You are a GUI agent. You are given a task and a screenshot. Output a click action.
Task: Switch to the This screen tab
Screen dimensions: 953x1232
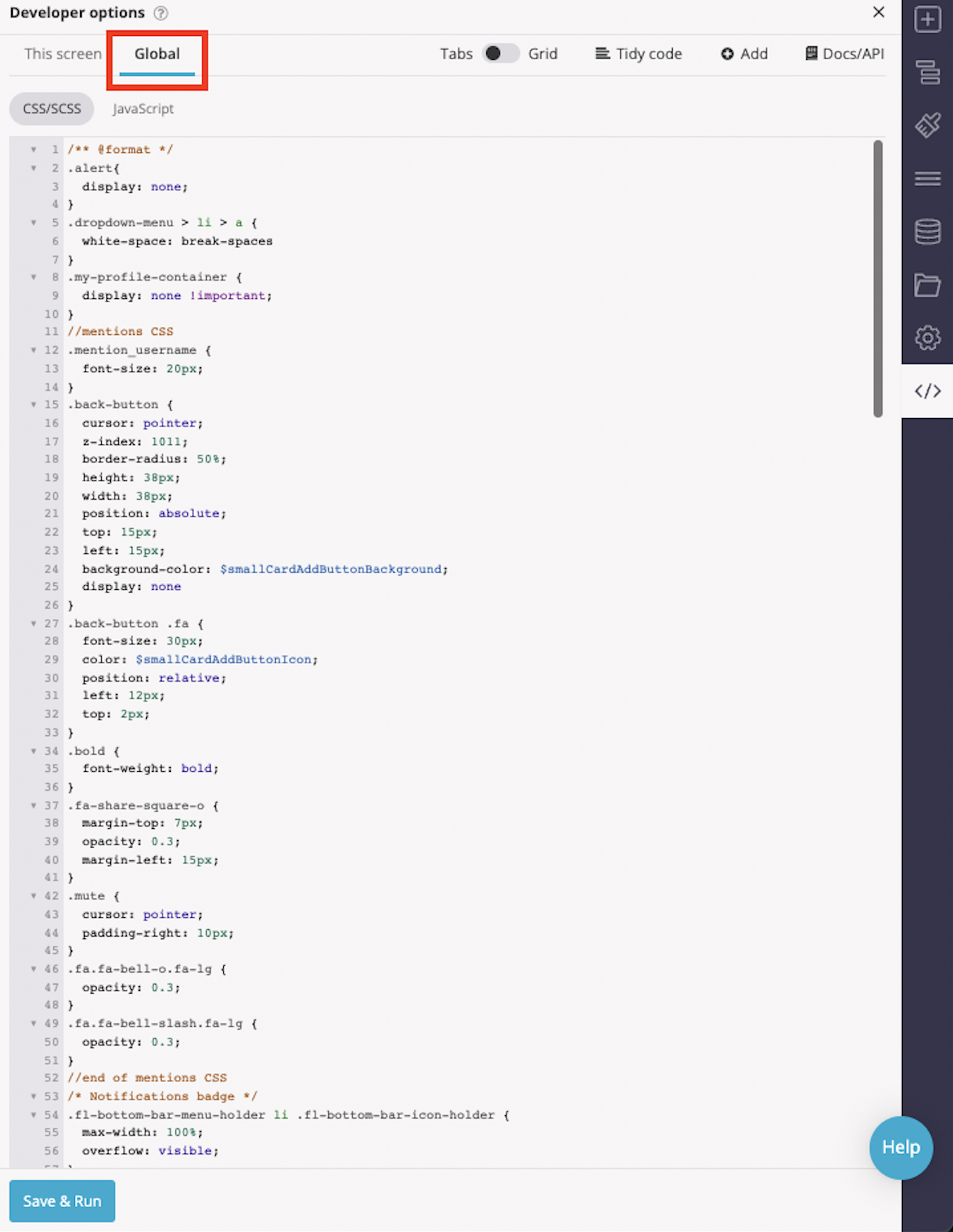[63, 54]
